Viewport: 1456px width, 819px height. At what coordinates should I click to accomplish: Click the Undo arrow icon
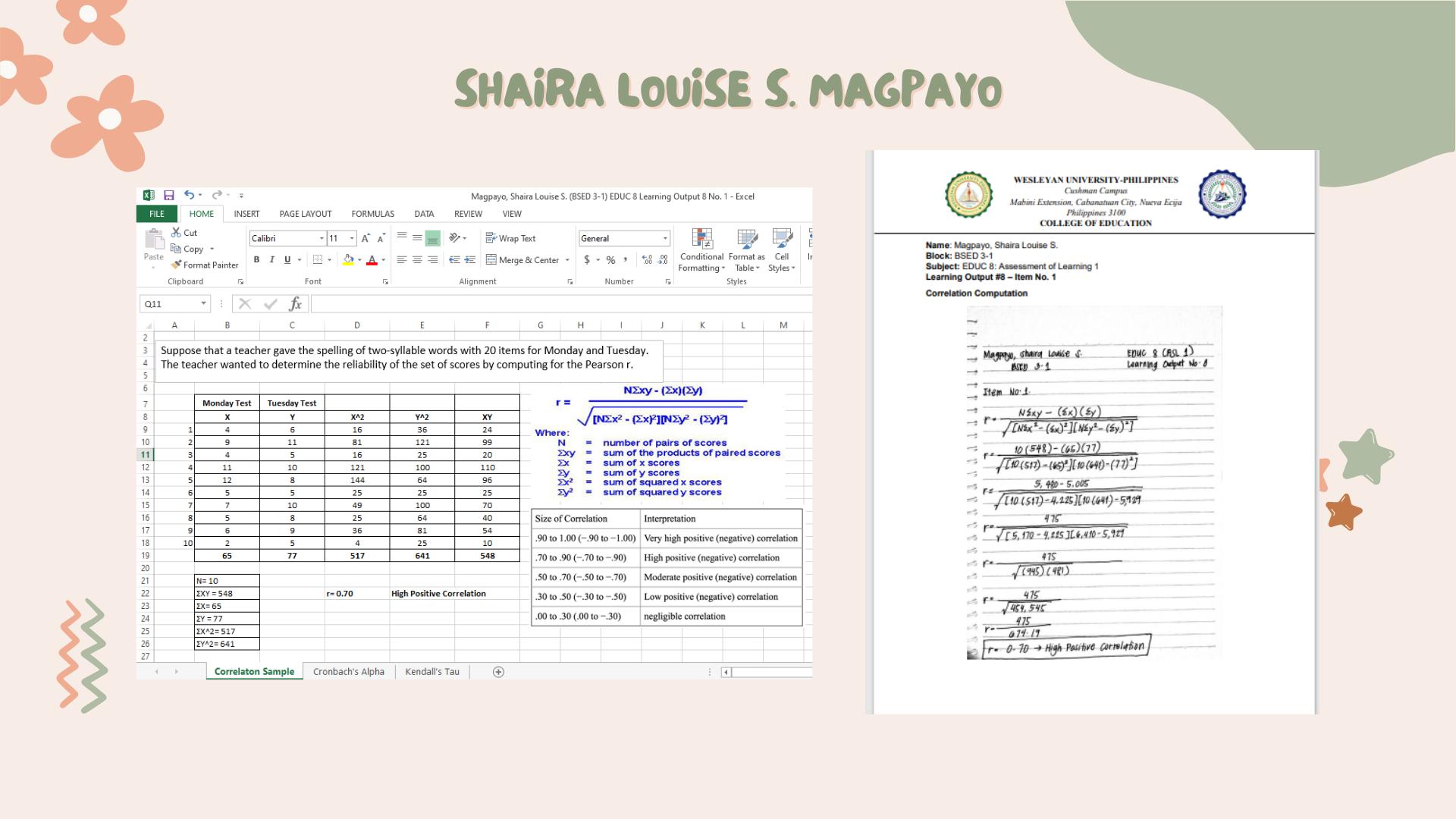(189, 196)
